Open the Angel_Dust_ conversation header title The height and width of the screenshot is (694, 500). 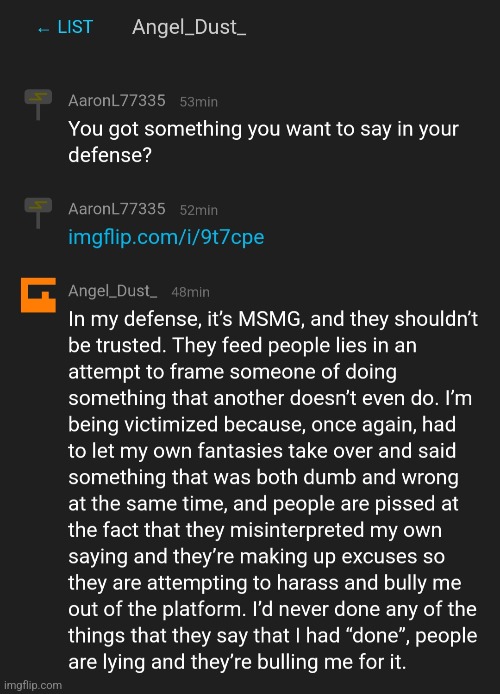(189, 27)
